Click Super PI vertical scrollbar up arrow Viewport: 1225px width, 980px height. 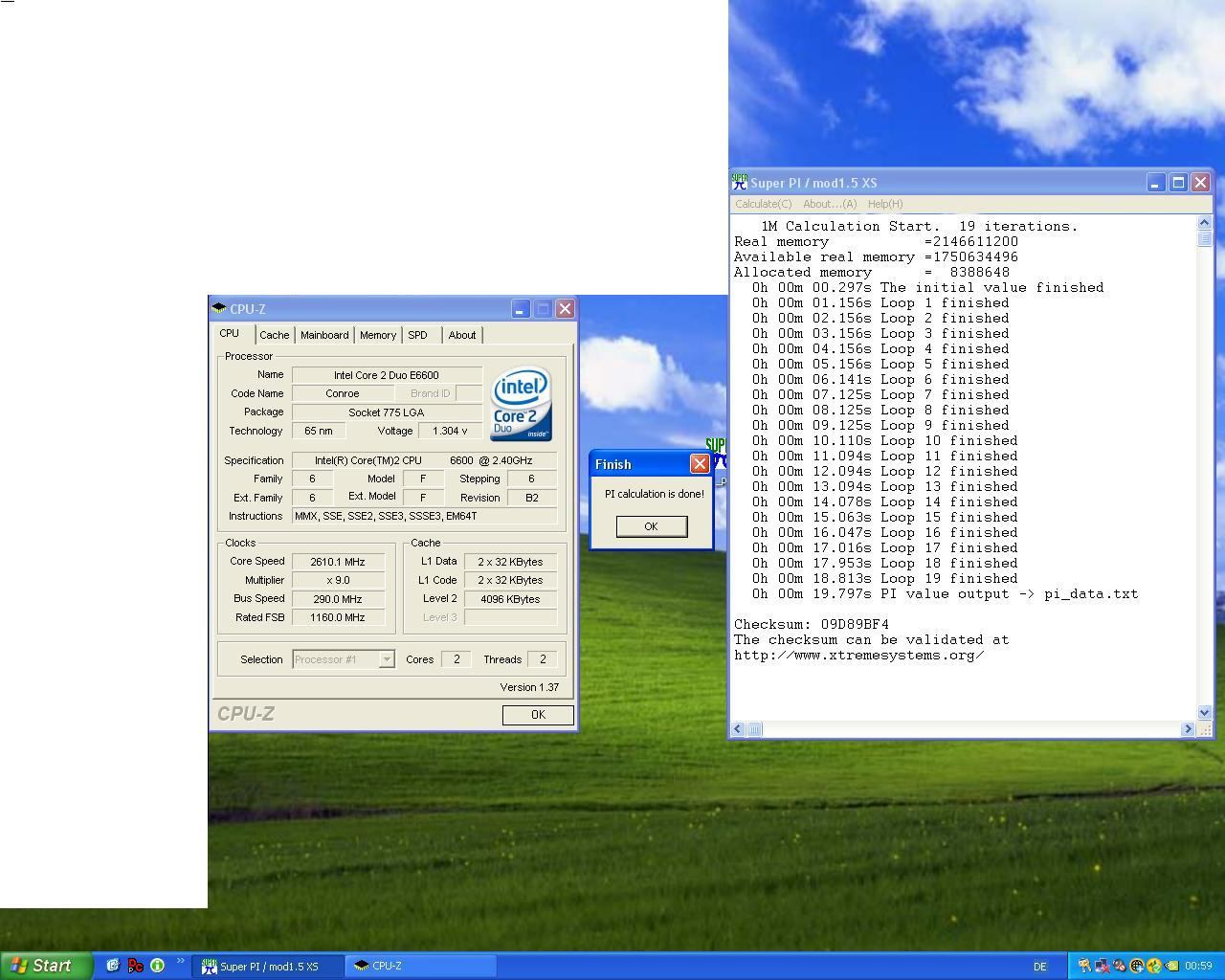coord(1204,223)
